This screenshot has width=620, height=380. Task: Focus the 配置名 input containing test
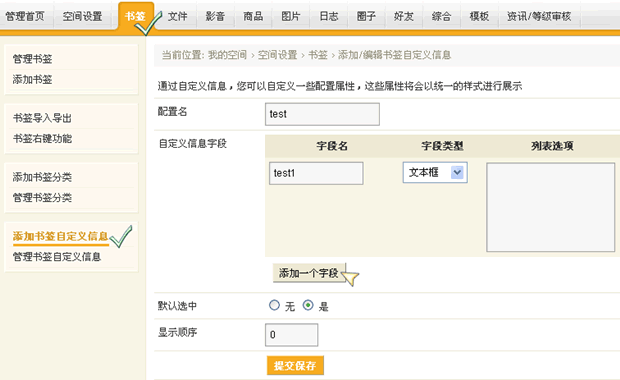click(322, 114)
